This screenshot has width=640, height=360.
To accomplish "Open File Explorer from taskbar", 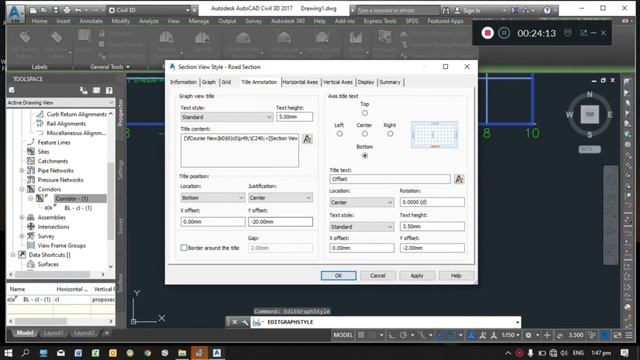I will (x=182, y=353).
